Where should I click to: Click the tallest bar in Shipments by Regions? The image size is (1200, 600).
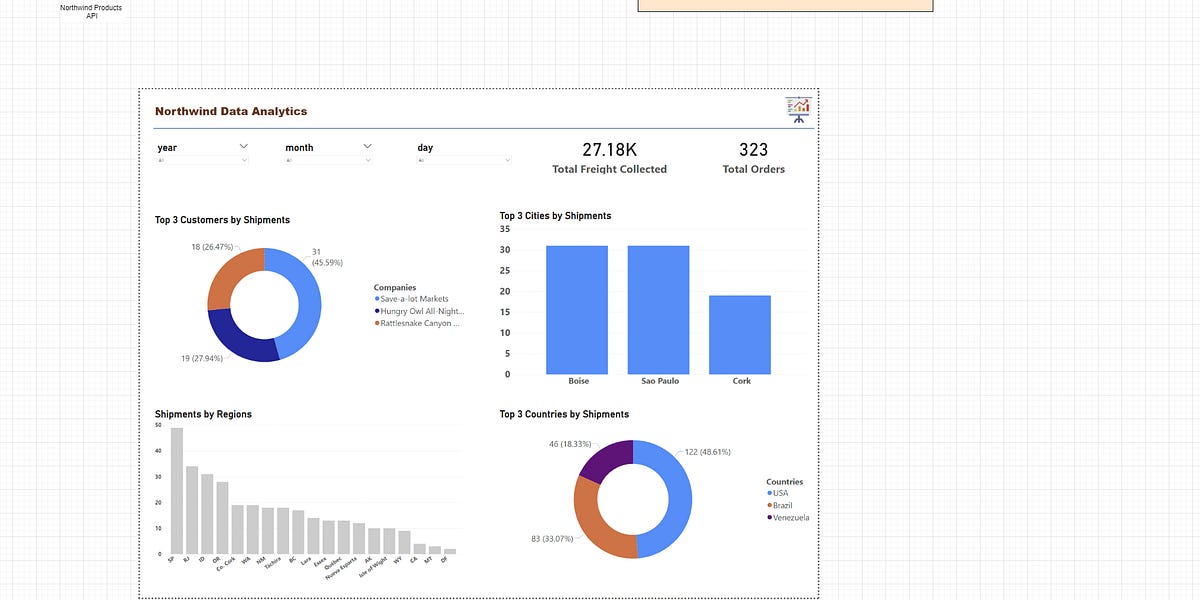(175, 490)
